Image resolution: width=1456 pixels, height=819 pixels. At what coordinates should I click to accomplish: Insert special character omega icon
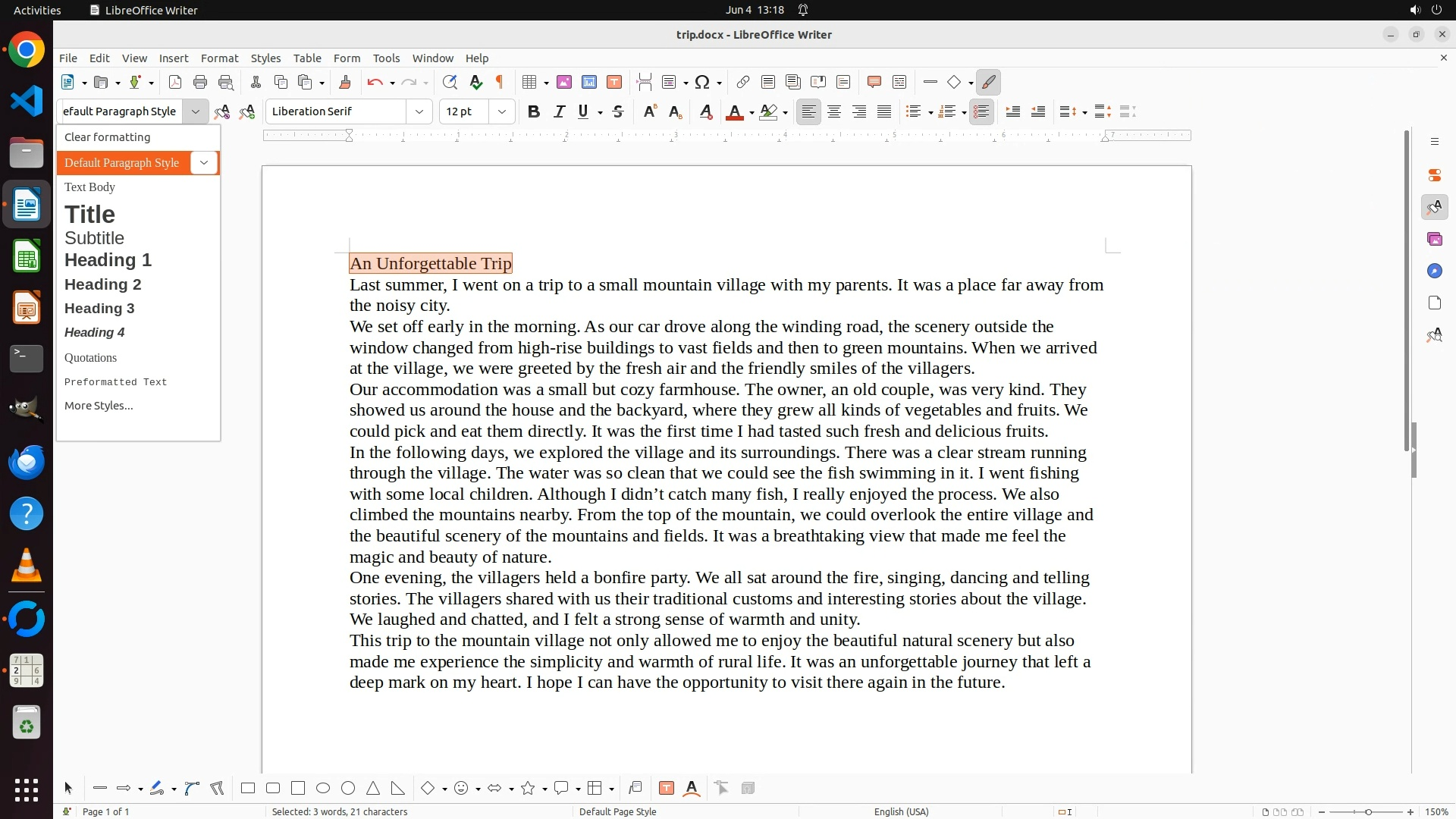tap(702, 83)
